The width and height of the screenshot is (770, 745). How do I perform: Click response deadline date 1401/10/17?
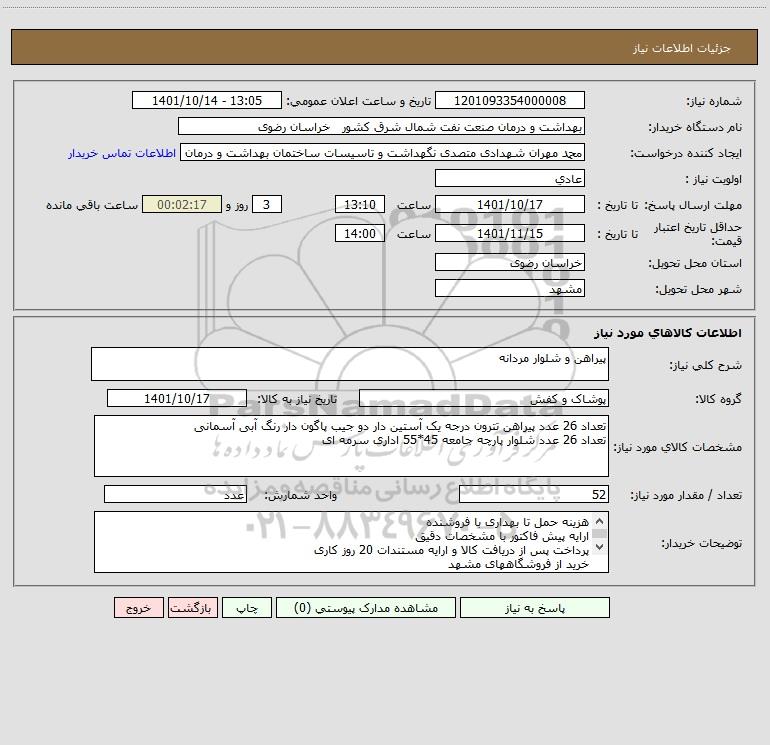[x=510, y=205]
